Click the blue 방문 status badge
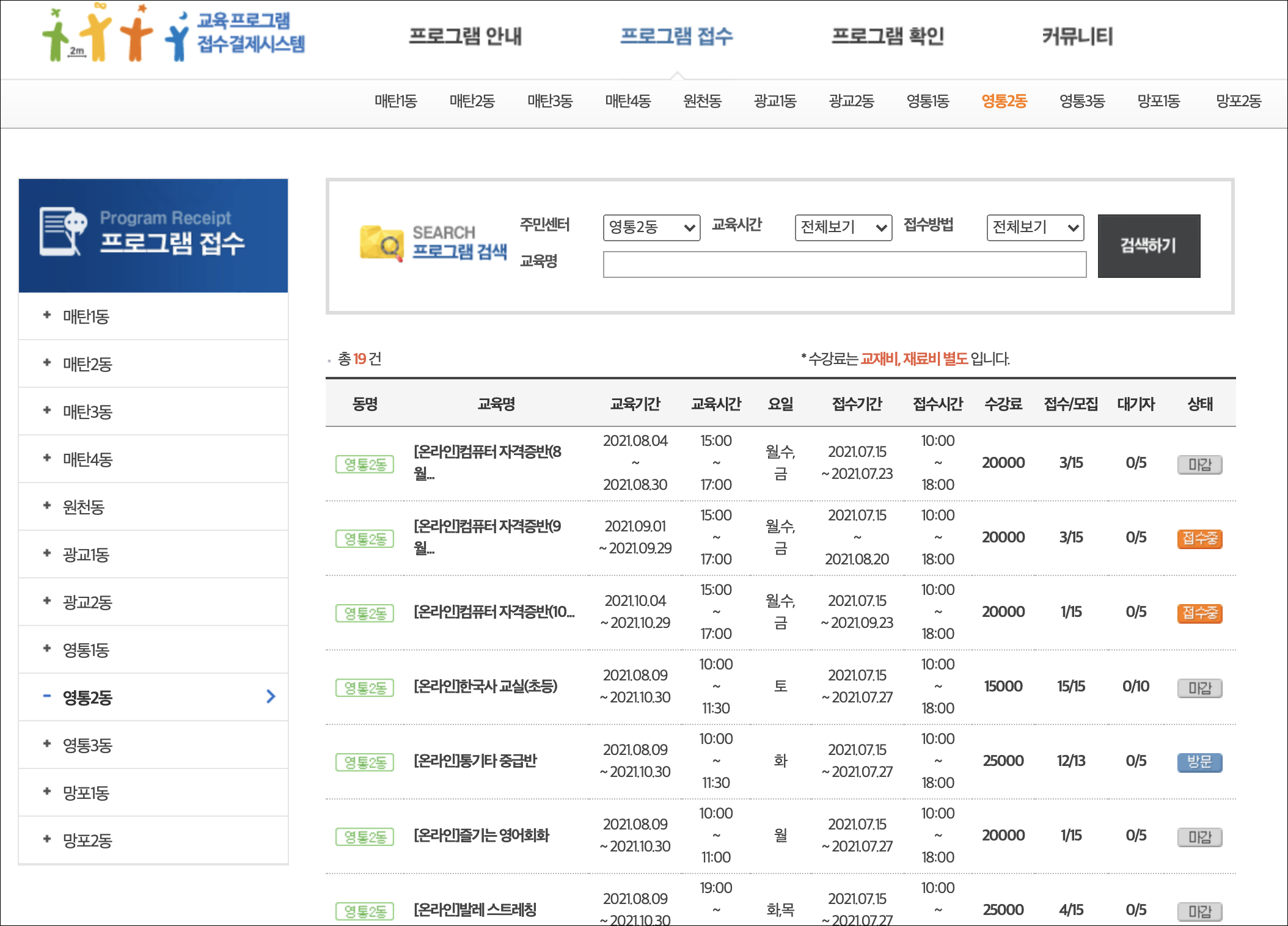1288x926 pixels. (1199, 762)
